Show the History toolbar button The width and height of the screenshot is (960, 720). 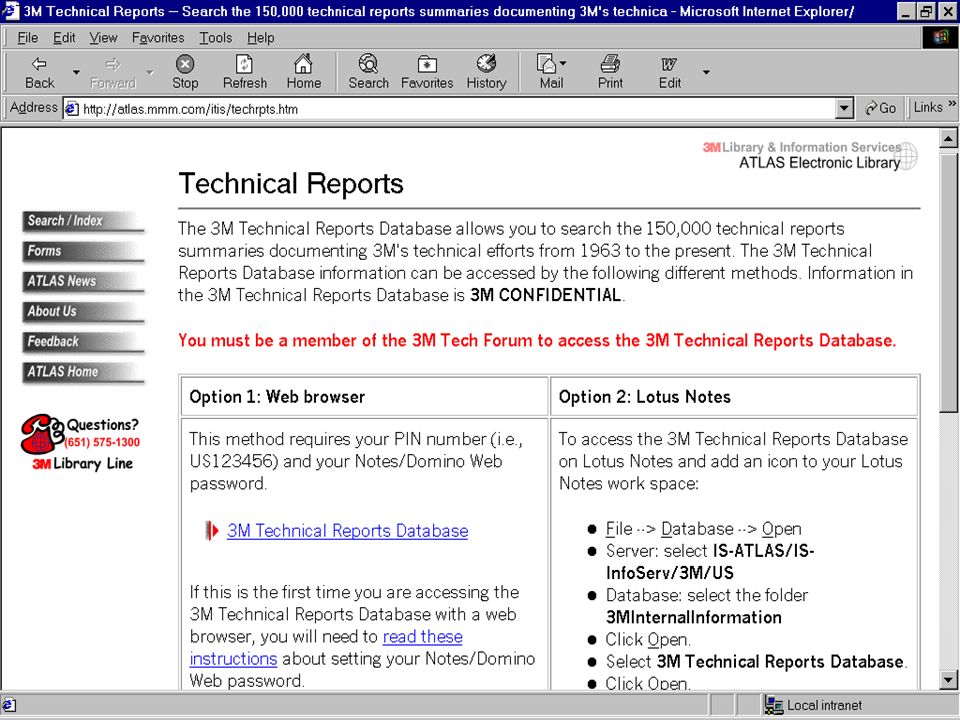(x=486, y=72)
